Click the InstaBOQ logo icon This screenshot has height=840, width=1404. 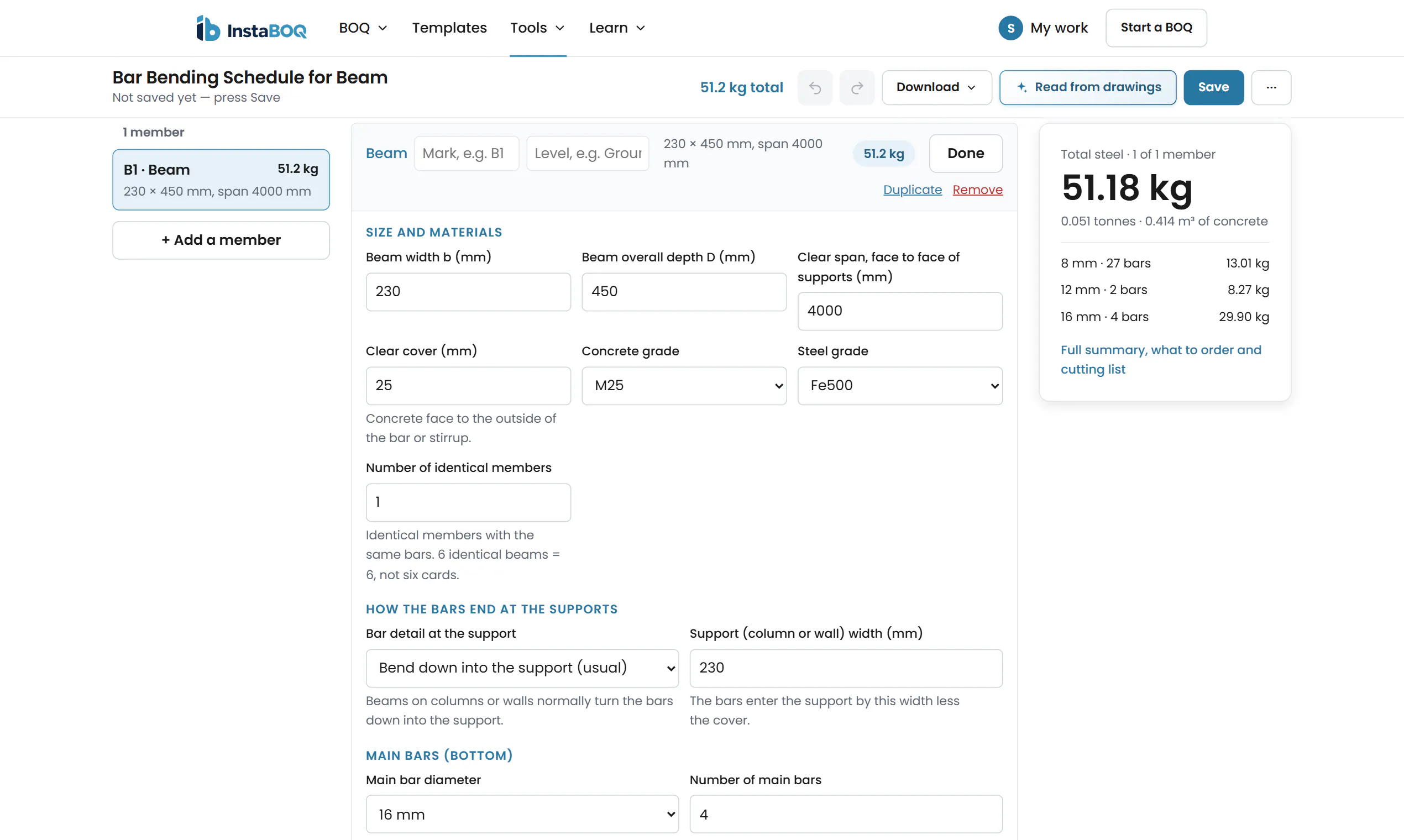coord(208,28)
